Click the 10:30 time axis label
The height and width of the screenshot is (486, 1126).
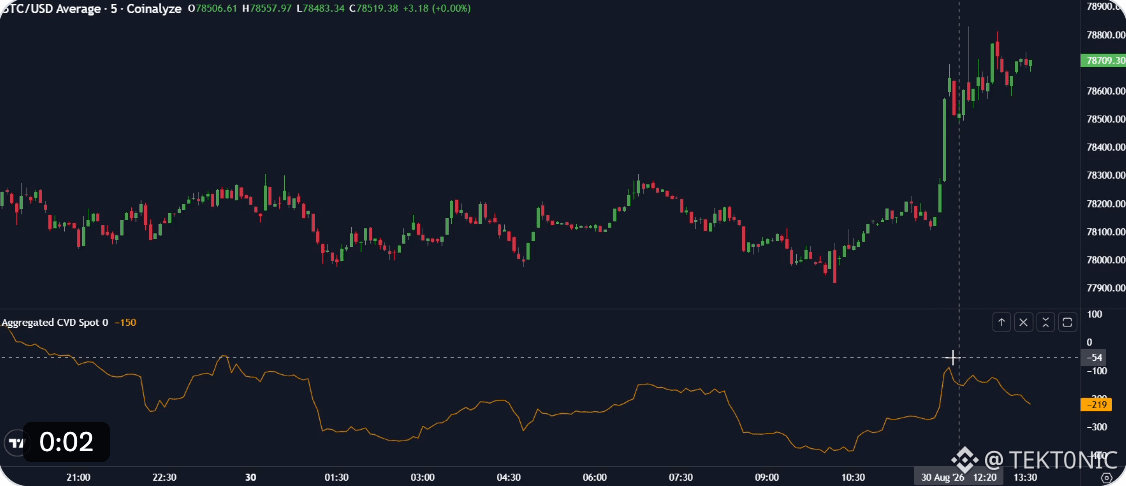[x=852, y=477]
